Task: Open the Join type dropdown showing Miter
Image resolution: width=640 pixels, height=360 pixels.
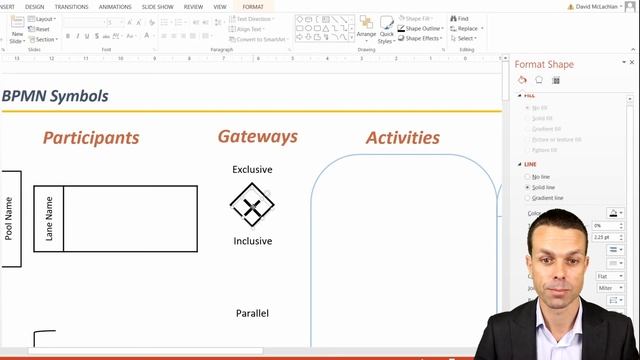Action: 610,288
